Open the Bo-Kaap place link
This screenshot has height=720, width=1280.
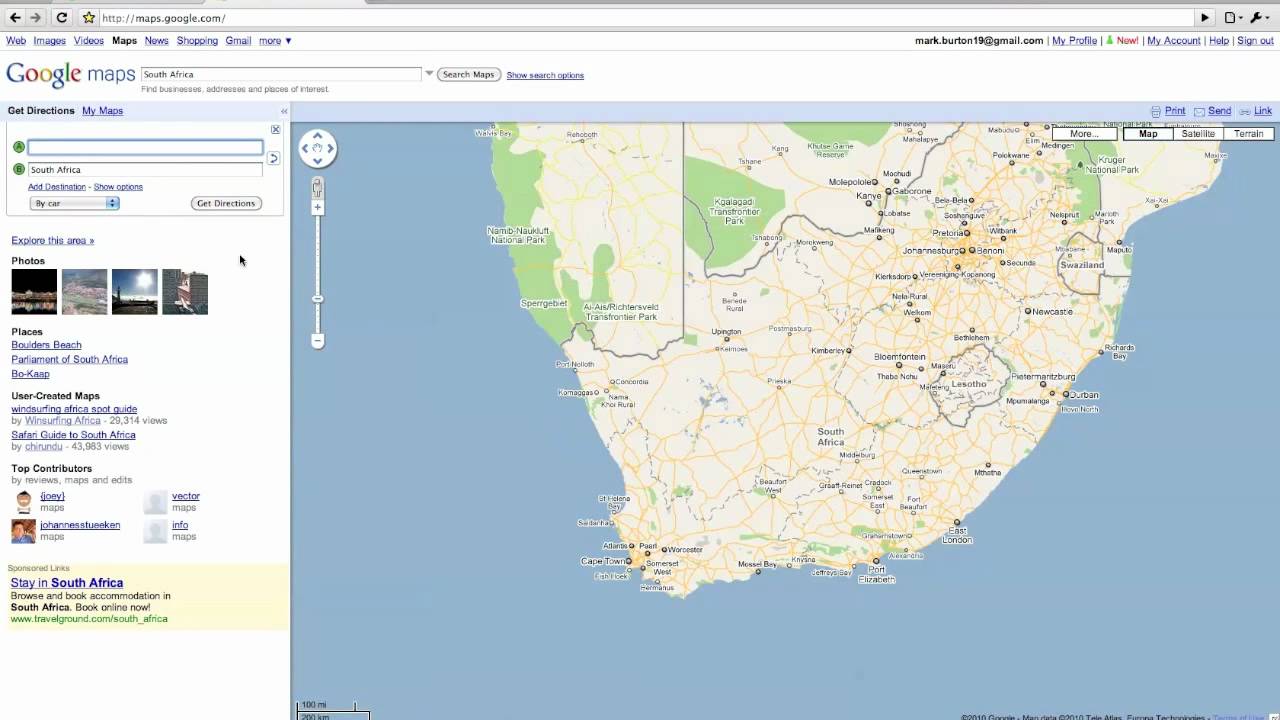(30, 374)
